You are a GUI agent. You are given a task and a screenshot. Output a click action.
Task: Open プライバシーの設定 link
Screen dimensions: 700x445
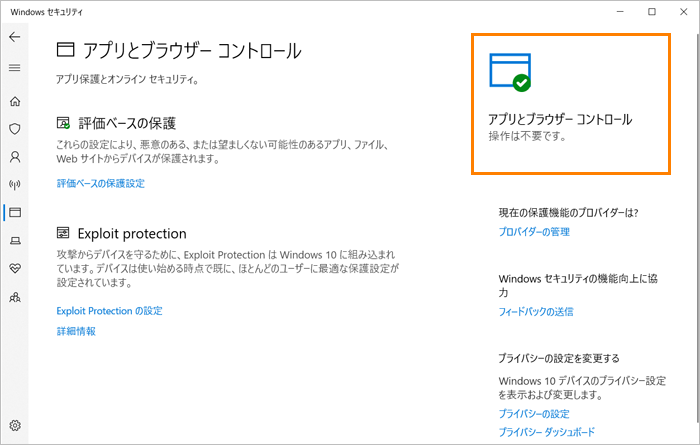coord(534,414)
